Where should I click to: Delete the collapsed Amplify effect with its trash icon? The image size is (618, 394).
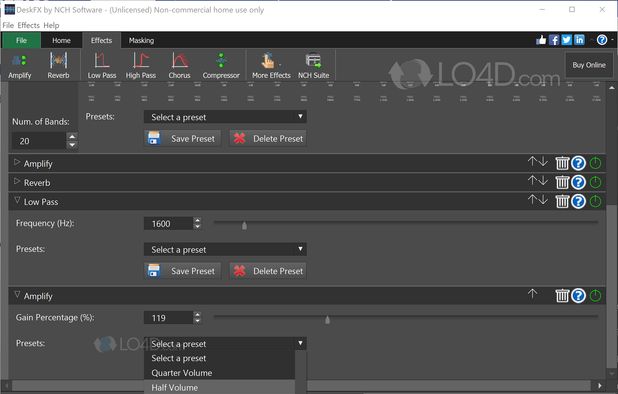(x=562, y=163)
